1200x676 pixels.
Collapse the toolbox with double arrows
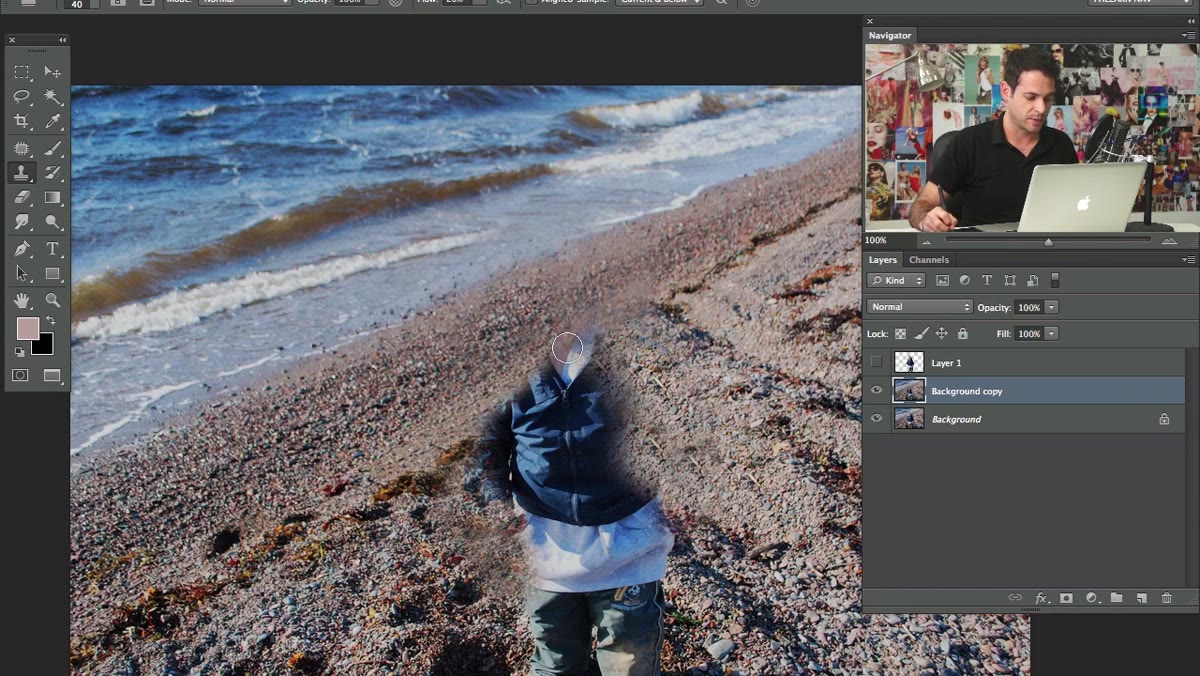click(x=62, y=40)
